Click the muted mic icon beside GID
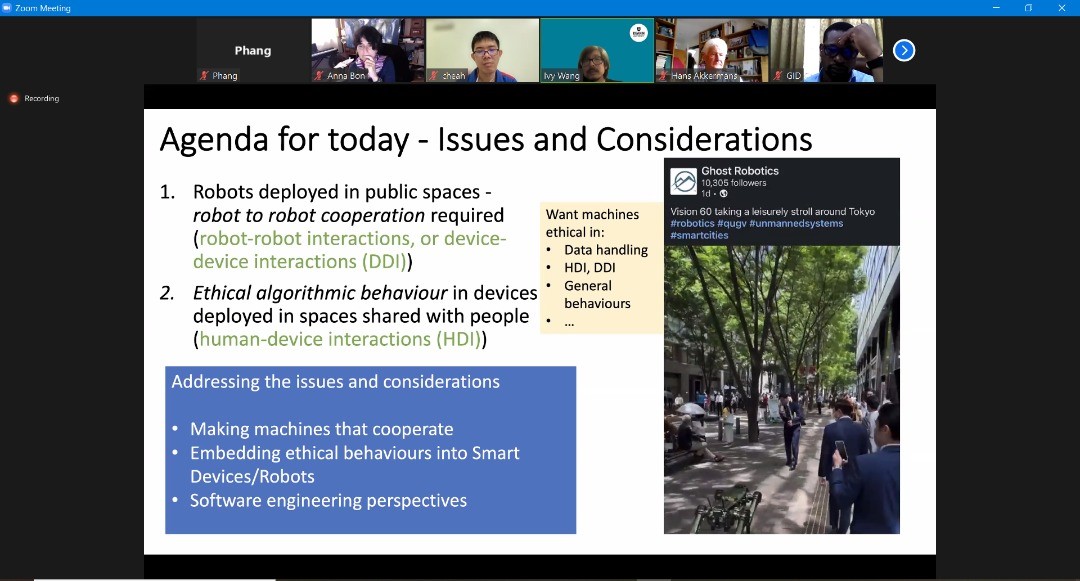This screenshot has height=581, width=1080. 778,76
